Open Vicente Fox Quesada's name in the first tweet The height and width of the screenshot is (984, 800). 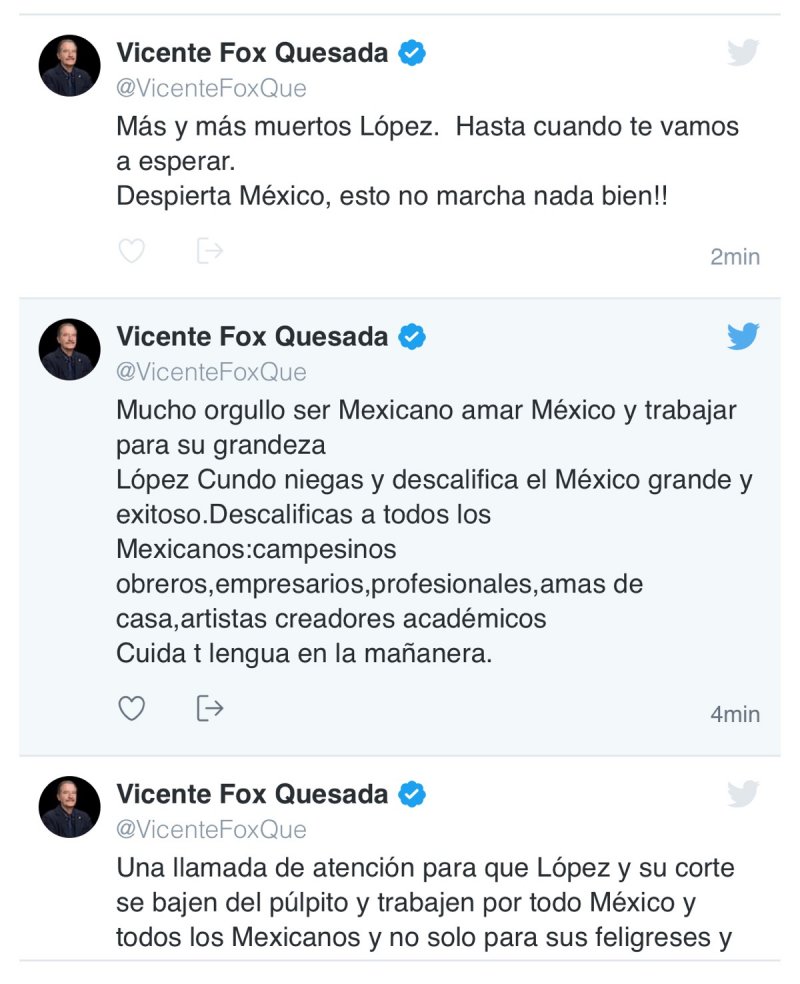click(x=252, y=53)
